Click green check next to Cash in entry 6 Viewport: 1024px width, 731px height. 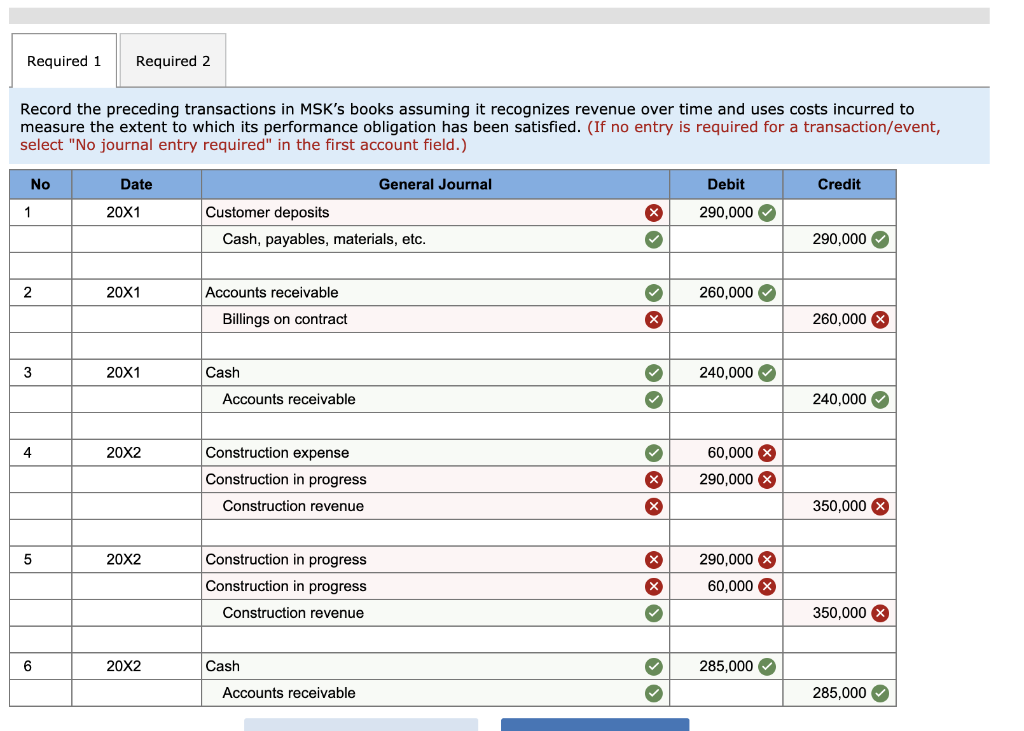(653, 666)
